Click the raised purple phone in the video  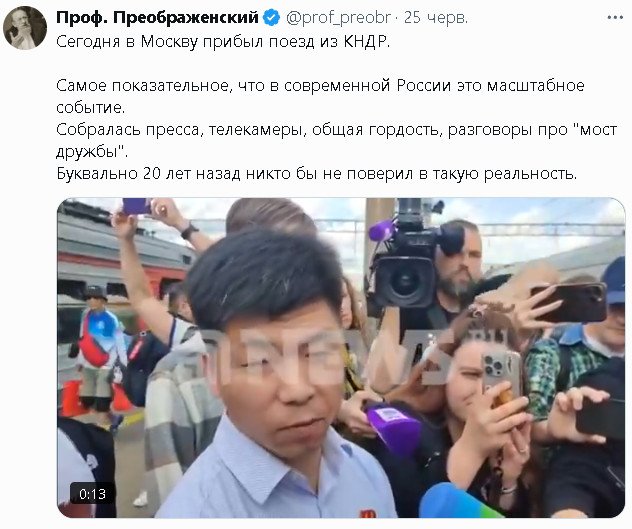136,206
